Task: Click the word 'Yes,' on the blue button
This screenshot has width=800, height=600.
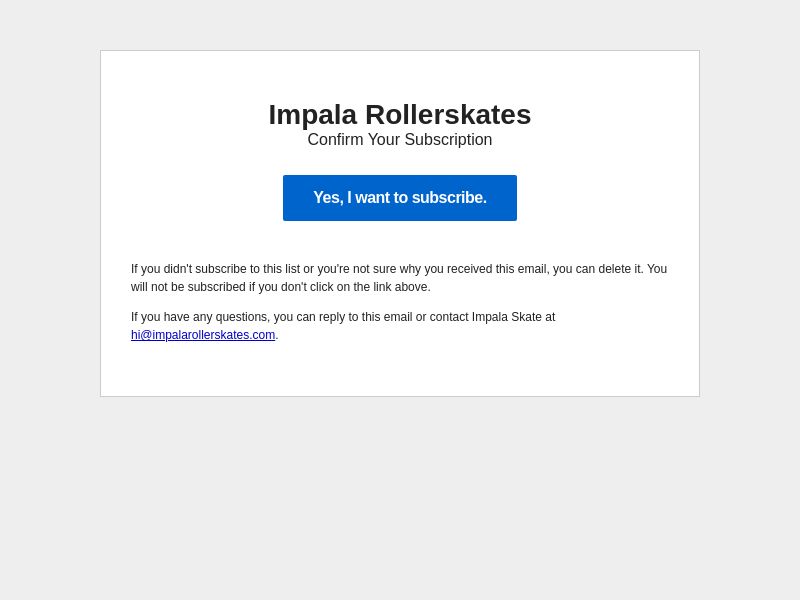Action: pos(328,197)
